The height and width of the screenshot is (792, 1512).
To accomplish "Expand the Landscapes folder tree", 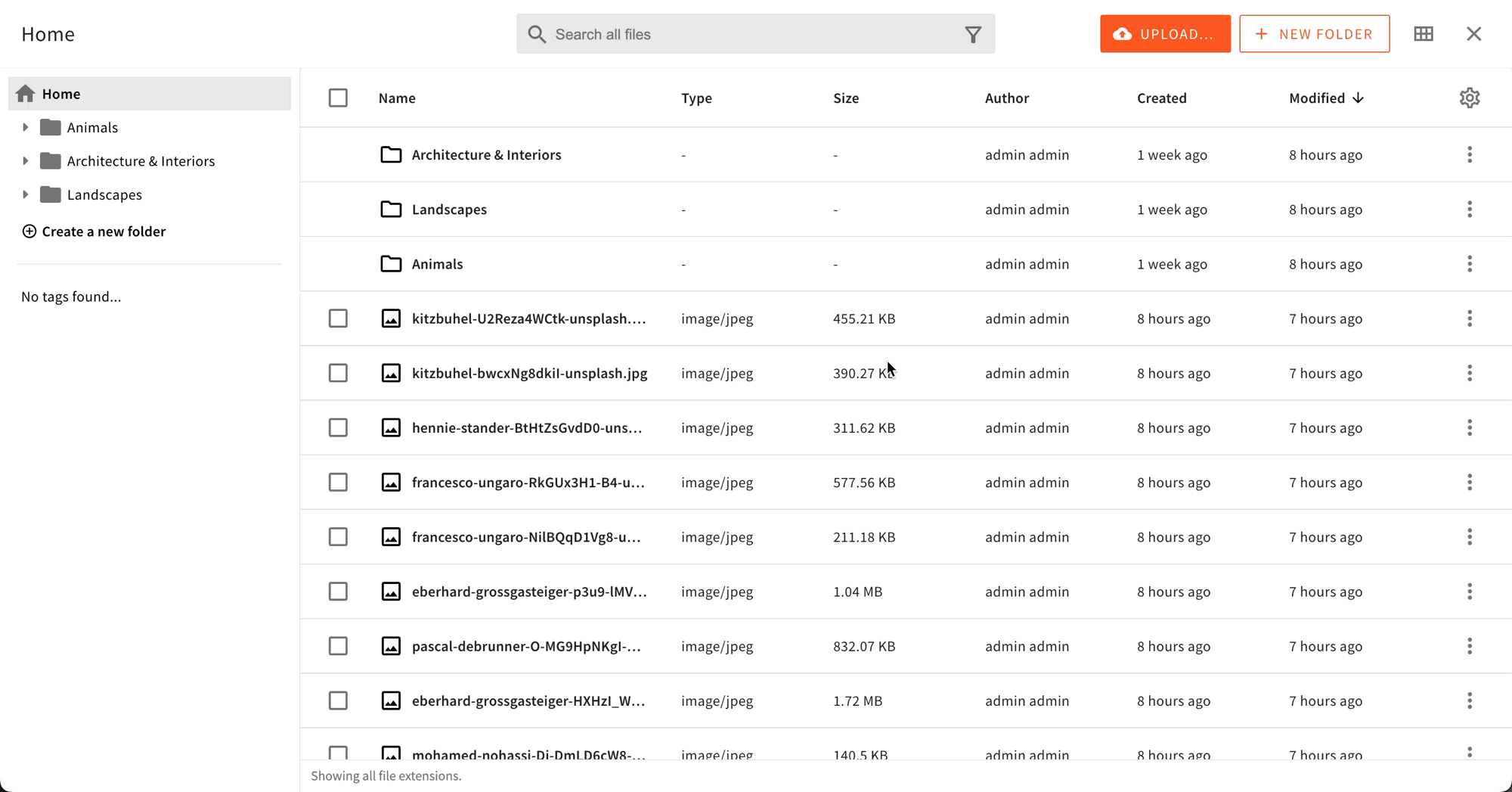I will (x=25, y=194).
